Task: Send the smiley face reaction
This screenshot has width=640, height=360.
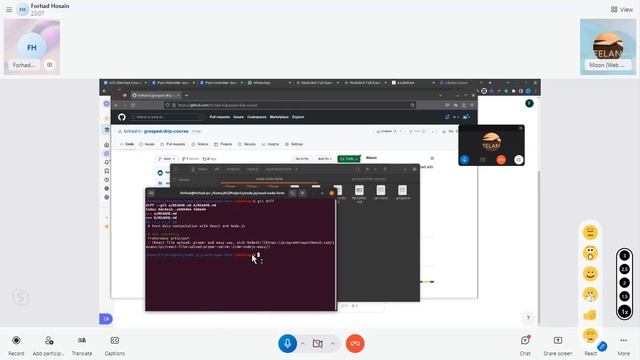Action: [x=590, y=274]
